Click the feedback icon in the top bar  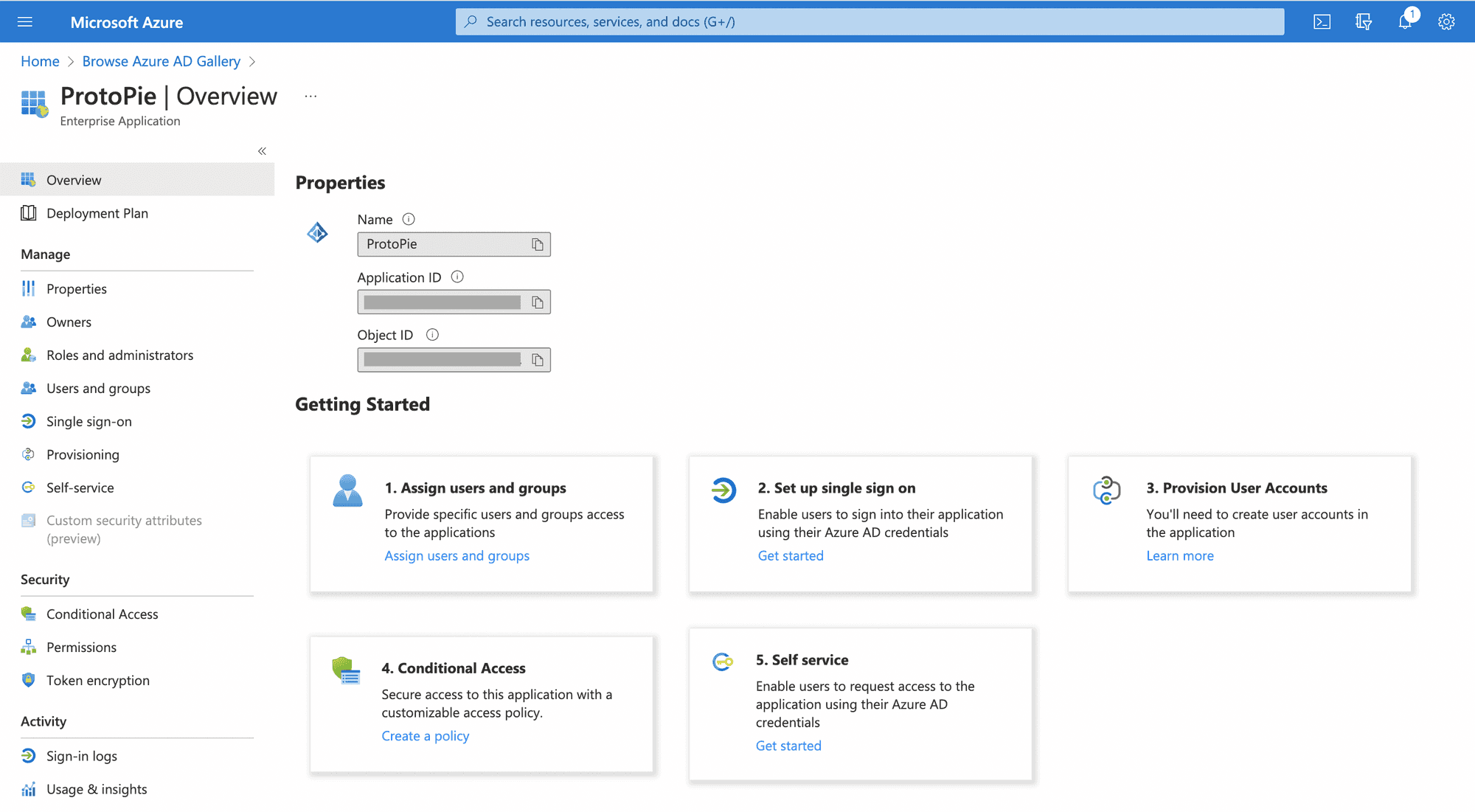1364,21
